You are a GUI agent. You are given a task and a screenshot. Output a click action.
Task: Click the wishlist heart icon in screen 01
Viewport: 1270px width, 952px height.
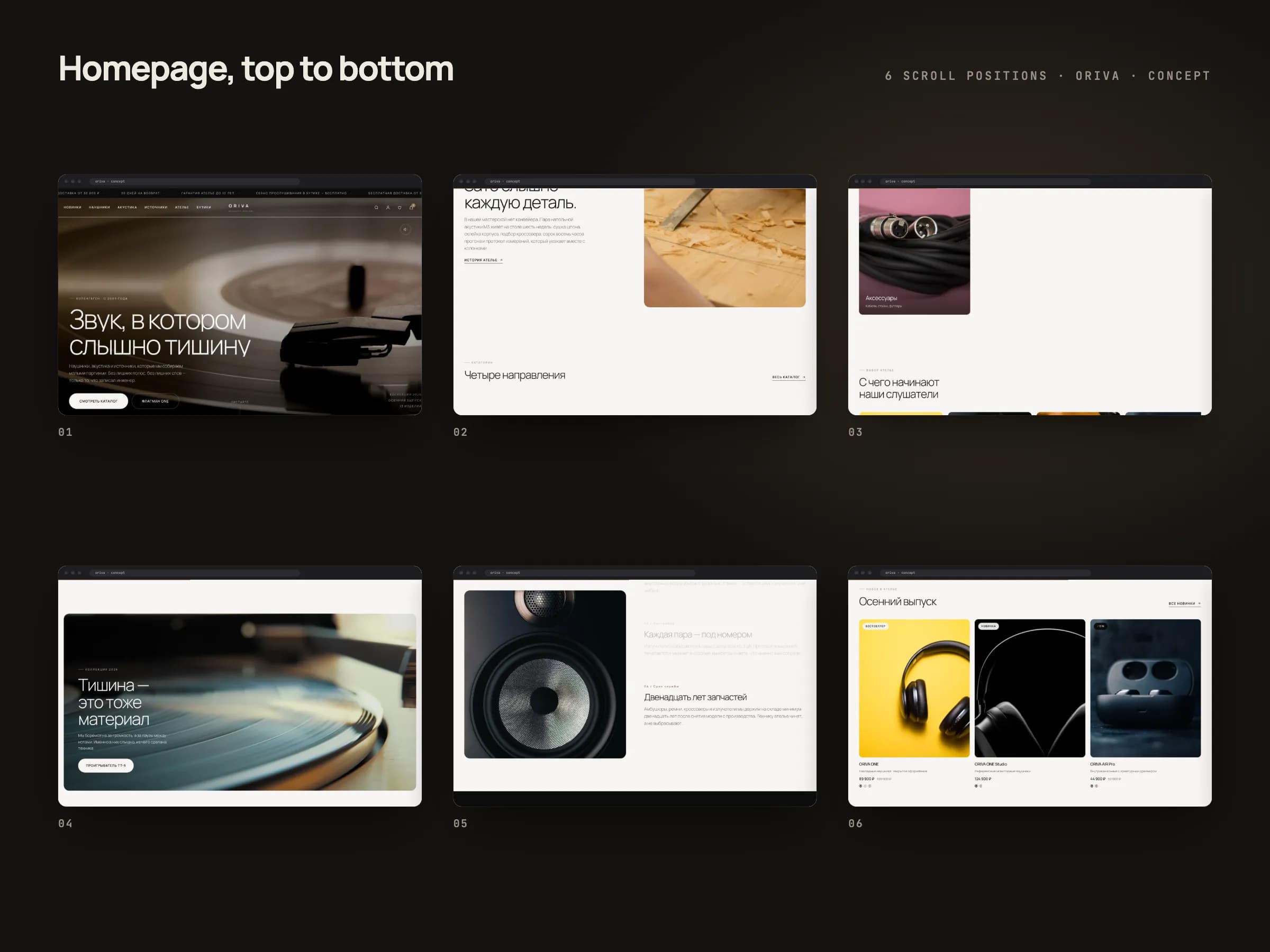400,208
